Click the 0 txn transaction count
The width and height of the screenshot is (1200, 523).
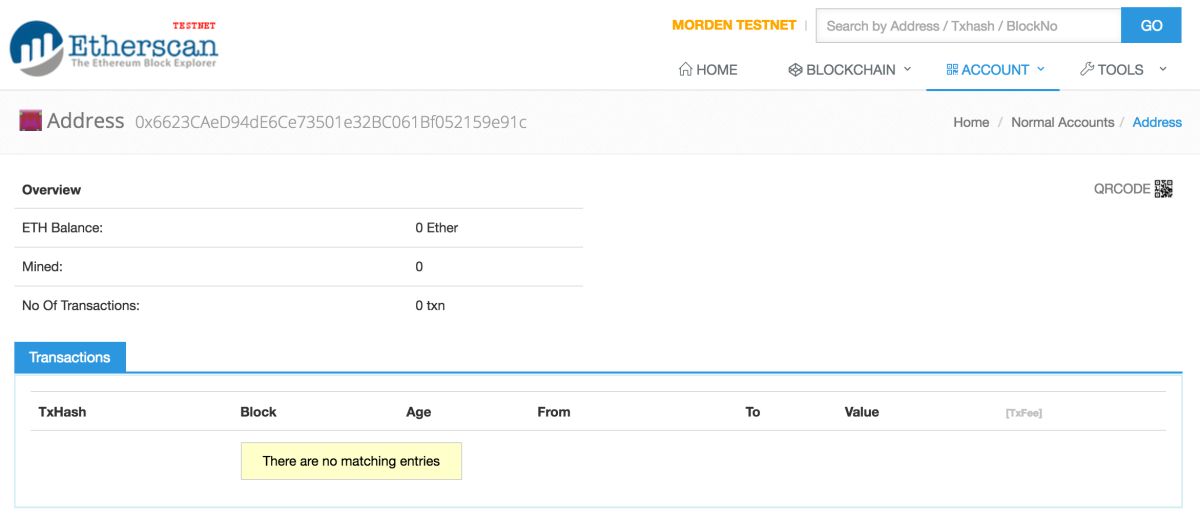click(x=430, y=305)
